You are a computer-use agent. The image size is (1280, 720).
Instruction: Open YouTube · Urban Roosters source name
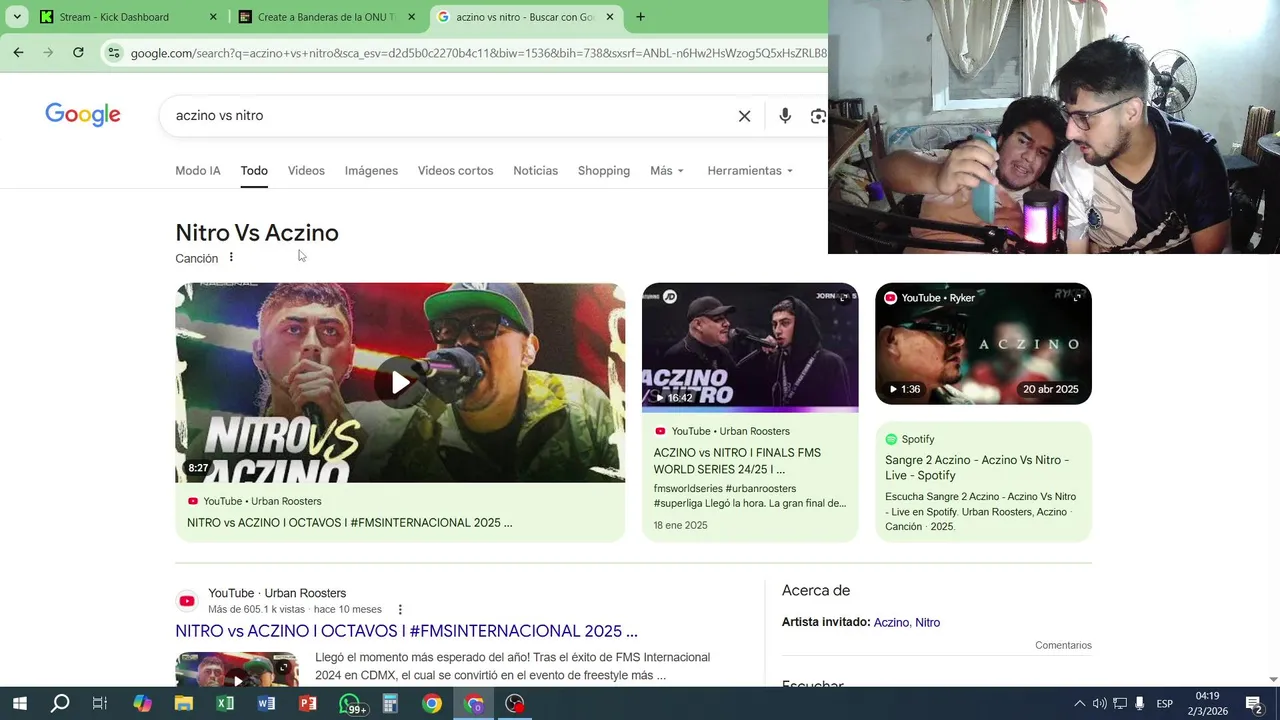(277, 593)
